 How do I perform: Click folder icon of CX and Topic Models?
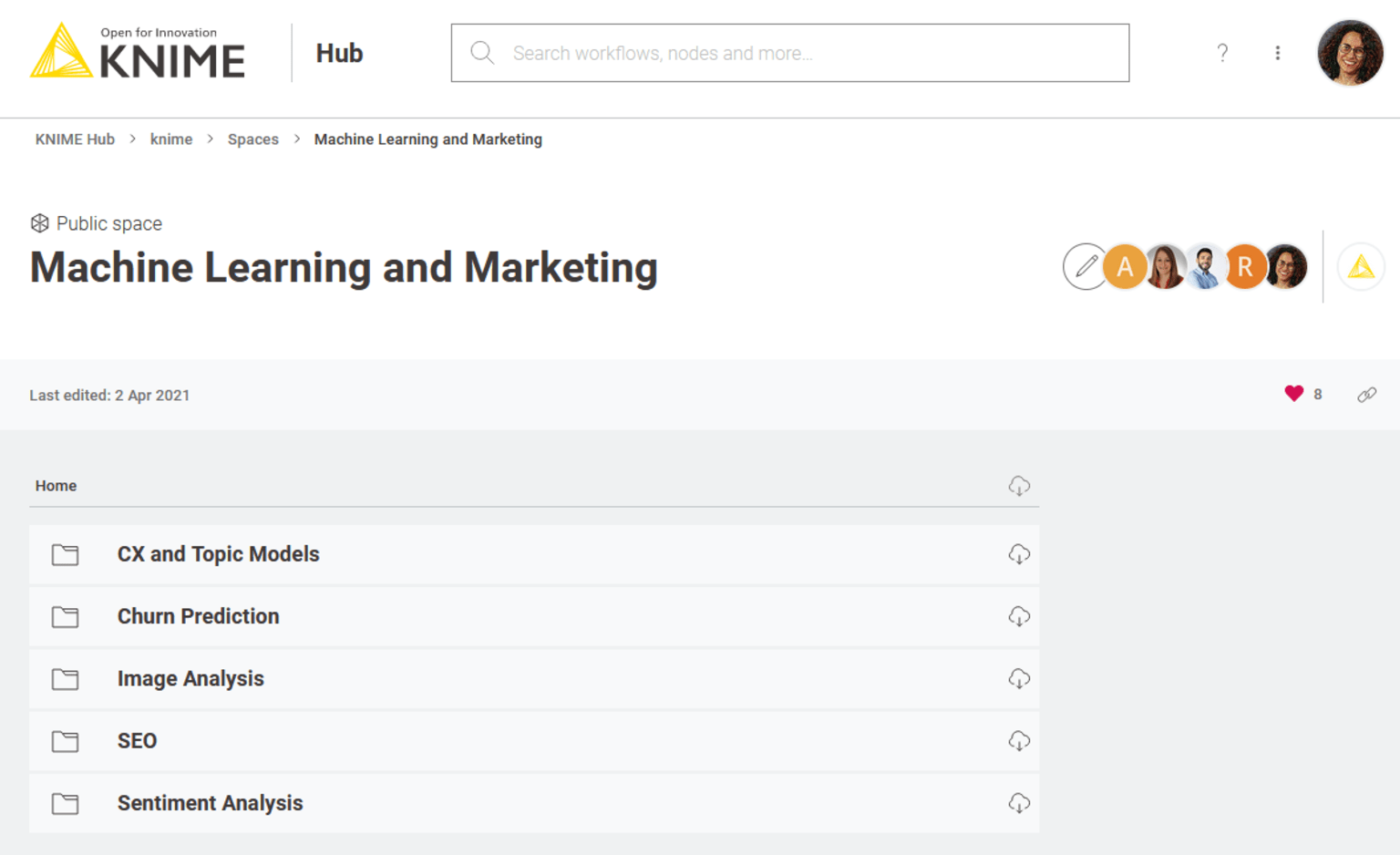65,554
